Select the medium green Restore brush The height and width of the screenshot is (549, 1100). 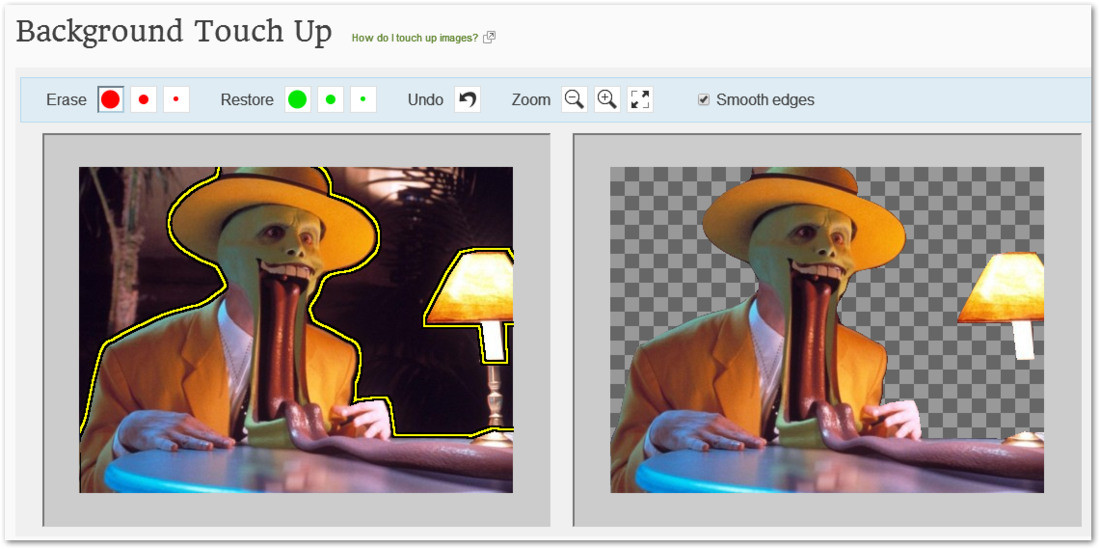[330, 100]
